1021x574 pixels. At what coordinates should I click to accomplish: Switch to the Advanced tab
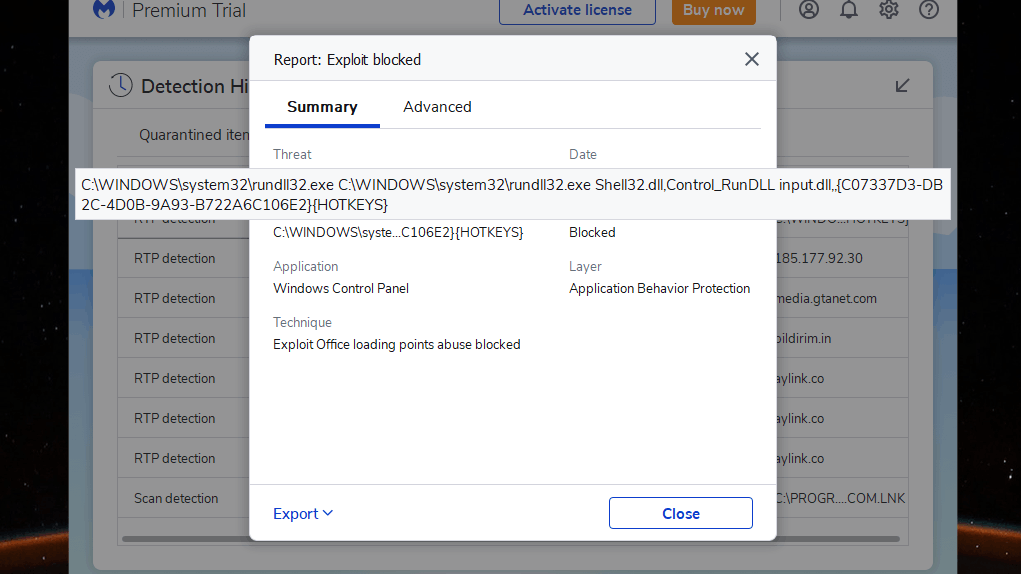click(437, 107)
